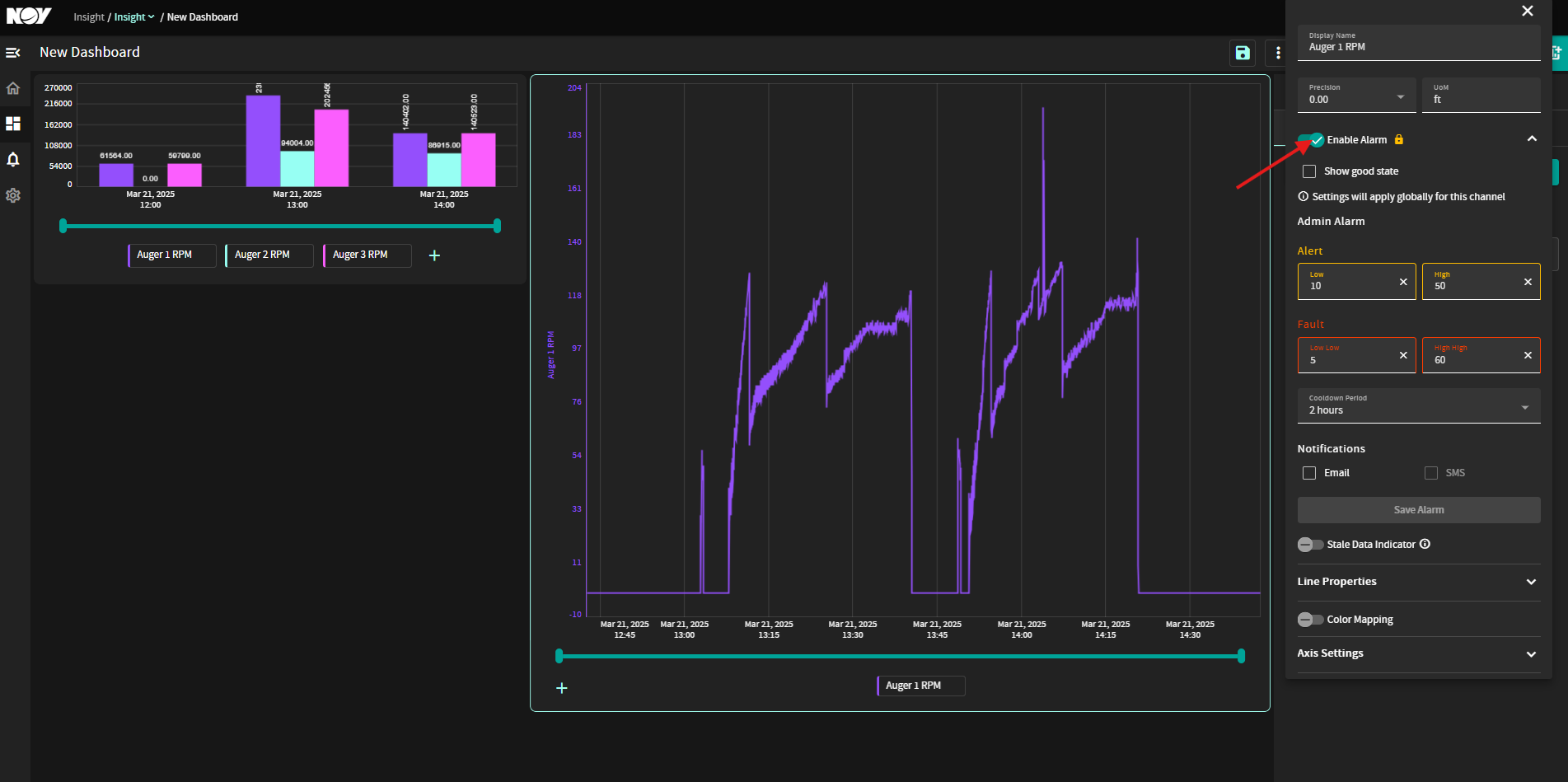Open the alarms bell icon

click(13, 160)
